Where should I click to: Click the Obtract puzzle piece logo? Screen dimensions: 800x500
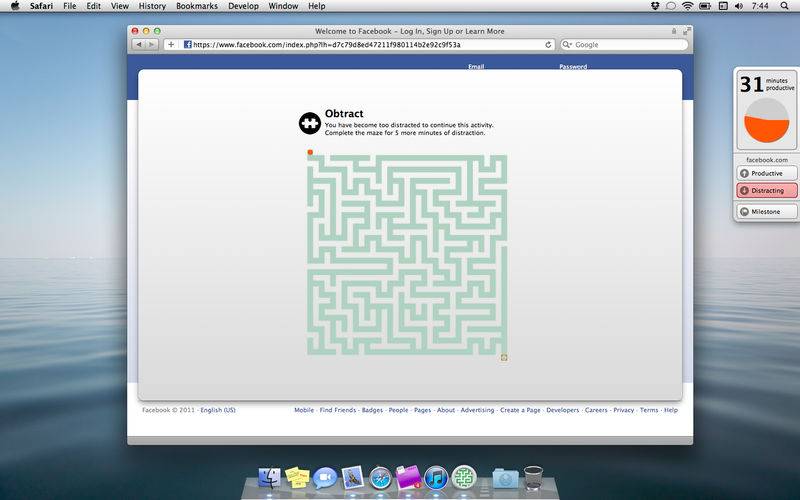310,123
